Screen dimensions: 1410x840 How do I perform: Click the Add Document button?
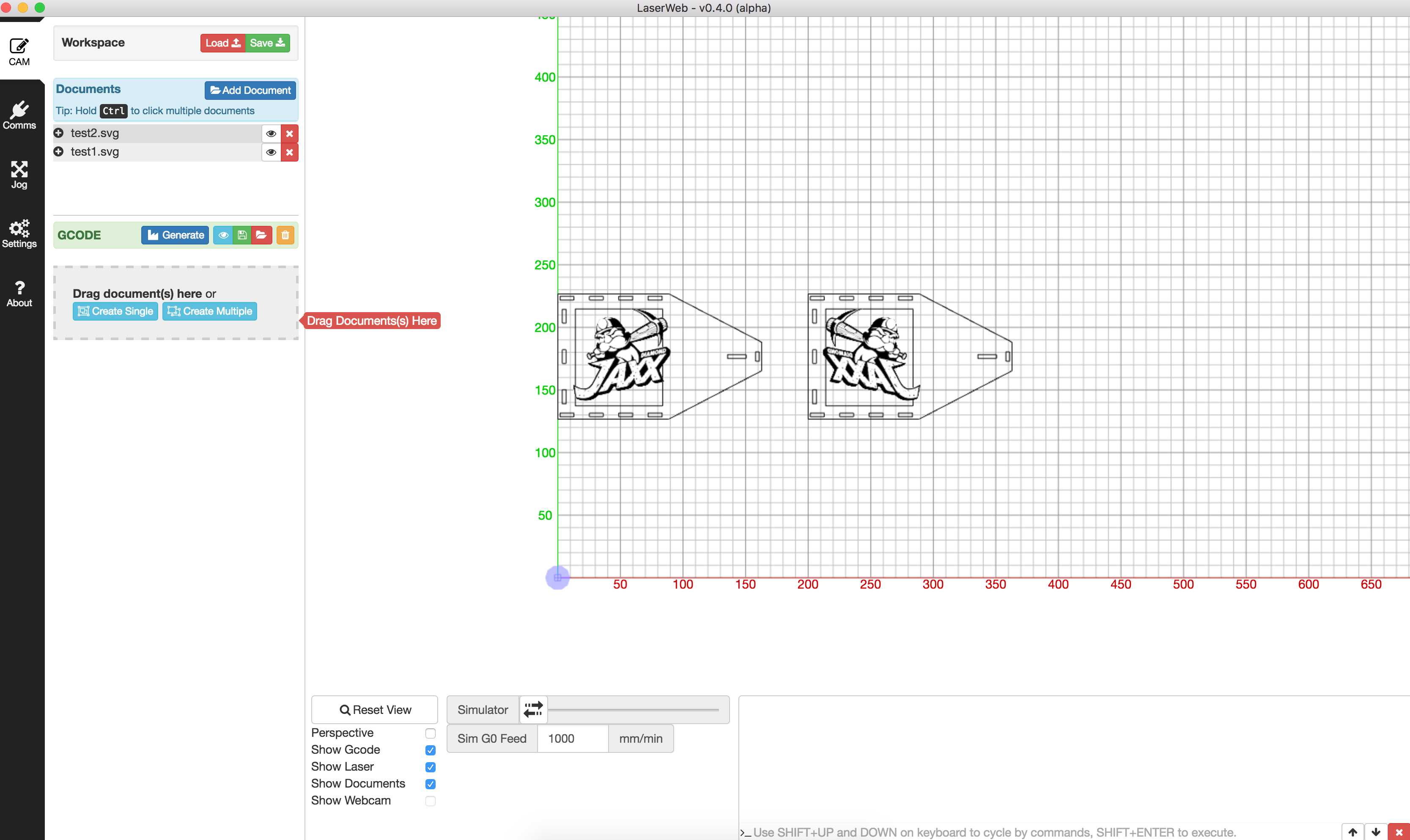(250, 90)
